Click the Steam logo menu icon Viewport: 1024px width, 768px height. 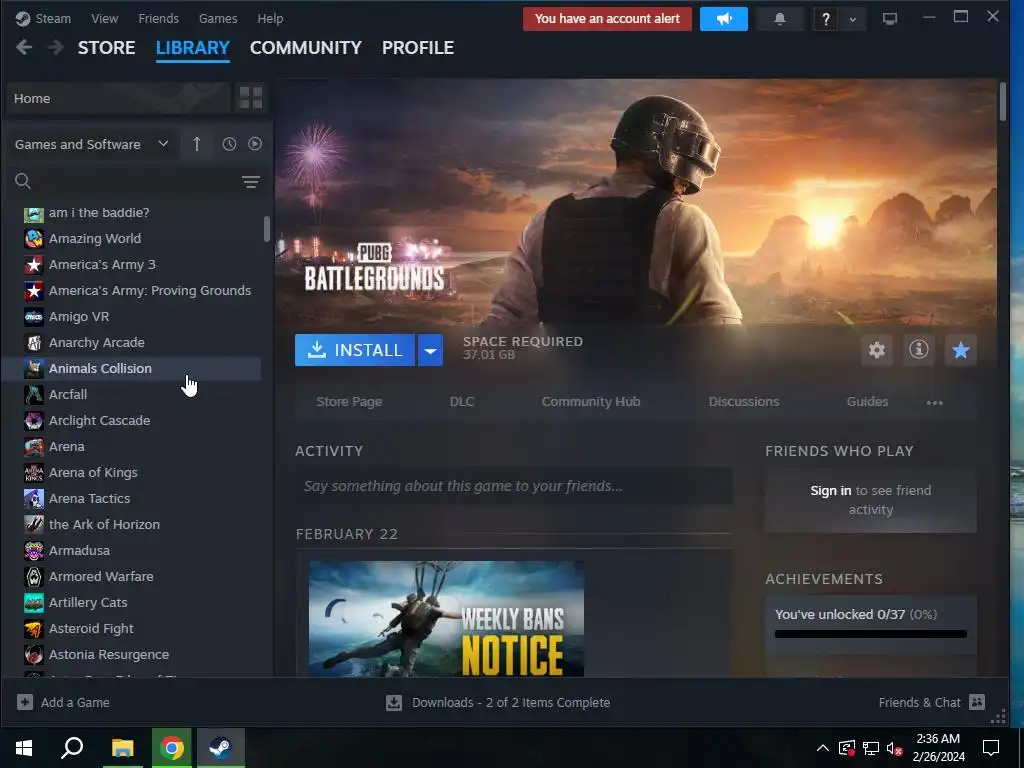[x=23, y=18]
